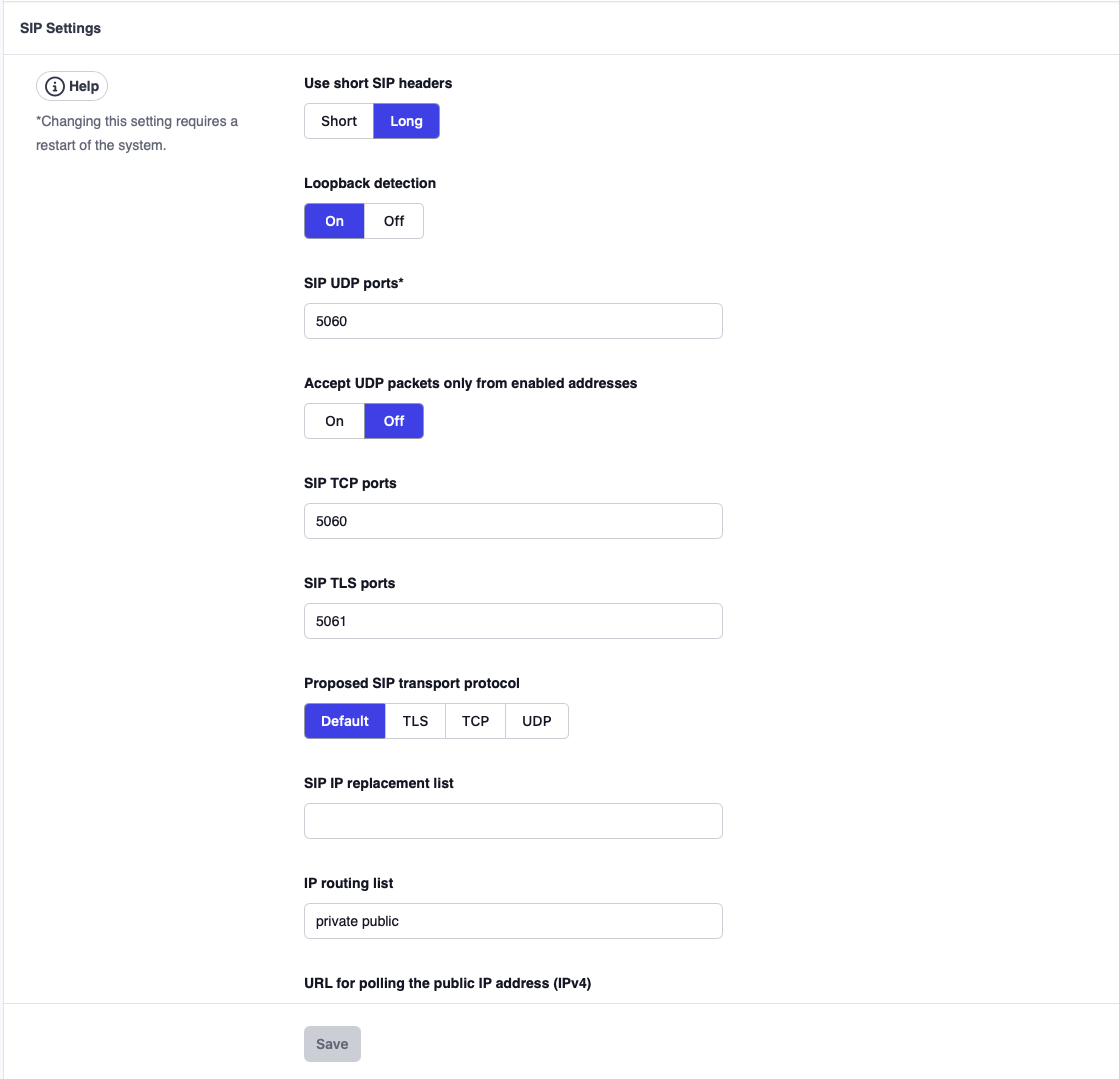Click the SIP IP replacement list field
Screen dimensions: 1119x1079
pyautogui.click(x=513, y=821)
